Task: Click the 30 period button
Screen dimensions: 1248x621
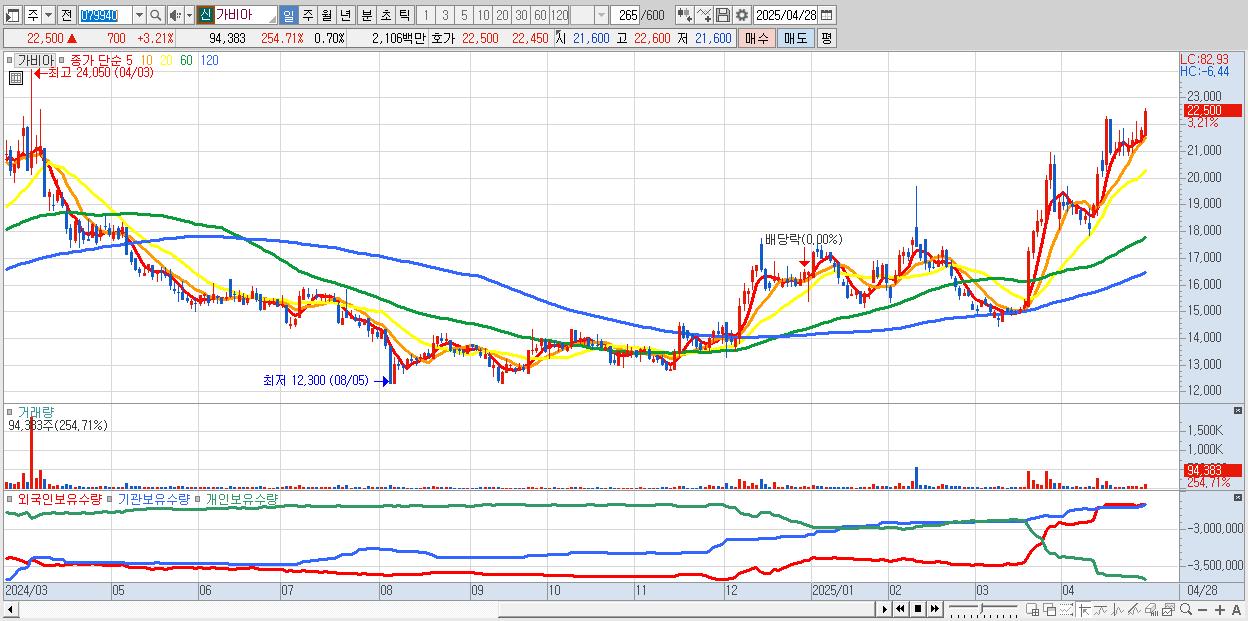Action: [x=521, y=15]
